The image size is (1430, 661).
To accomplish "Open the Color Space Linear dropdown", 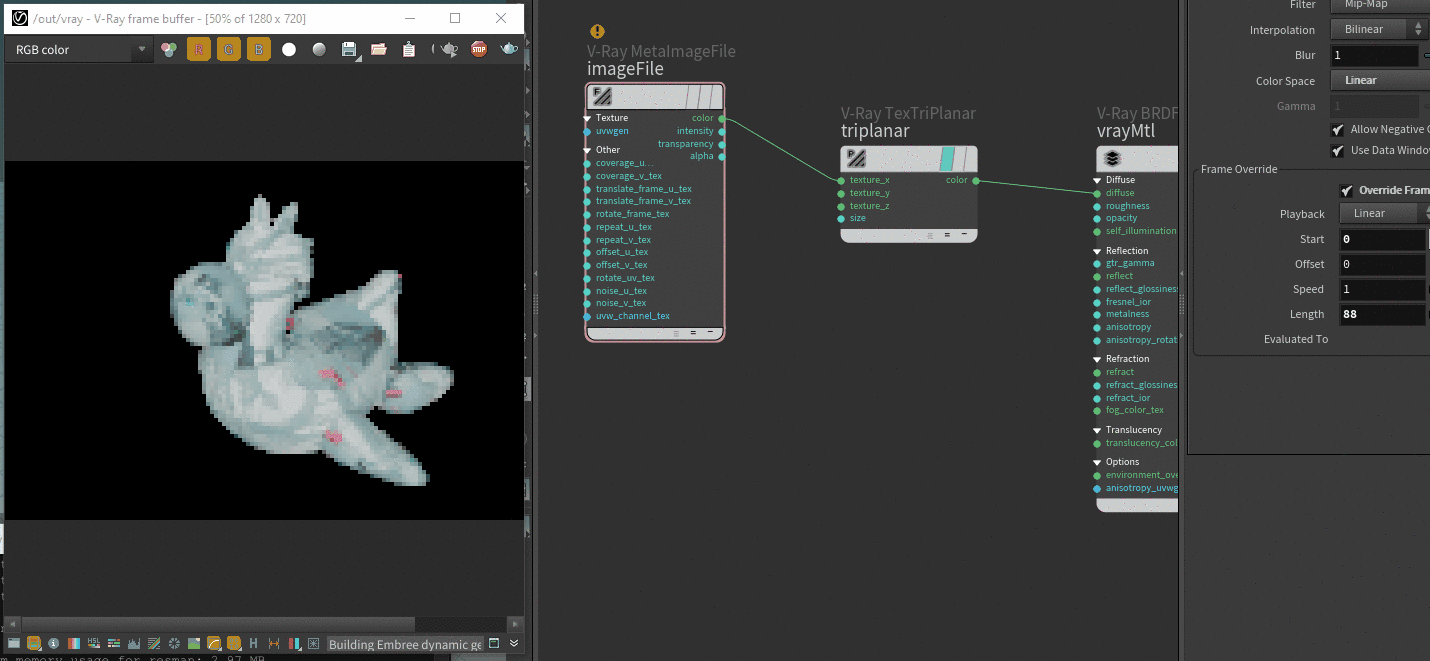I will click(1380, 80).
